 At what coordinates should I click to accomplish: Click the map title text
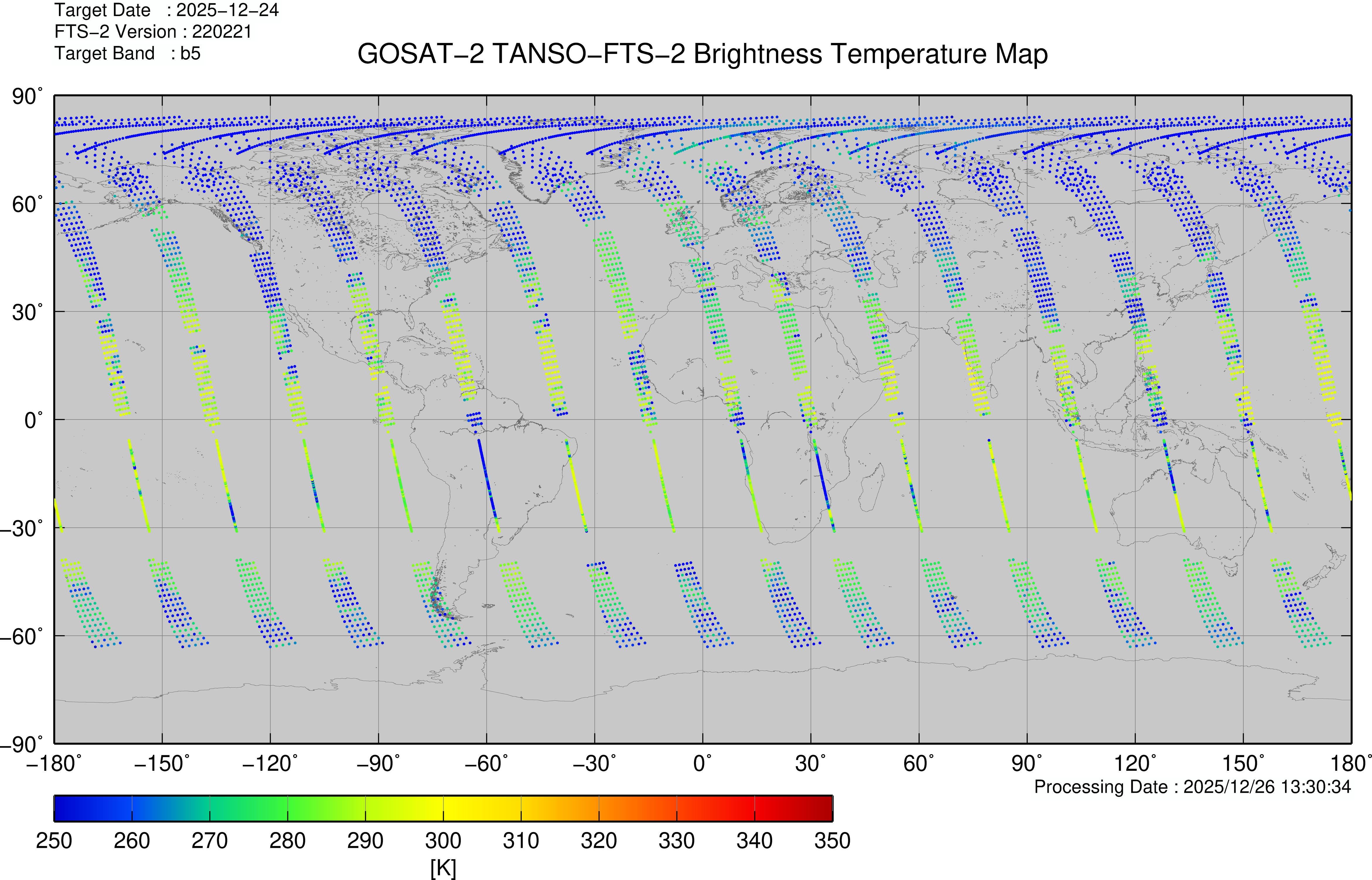coord(702,54)
